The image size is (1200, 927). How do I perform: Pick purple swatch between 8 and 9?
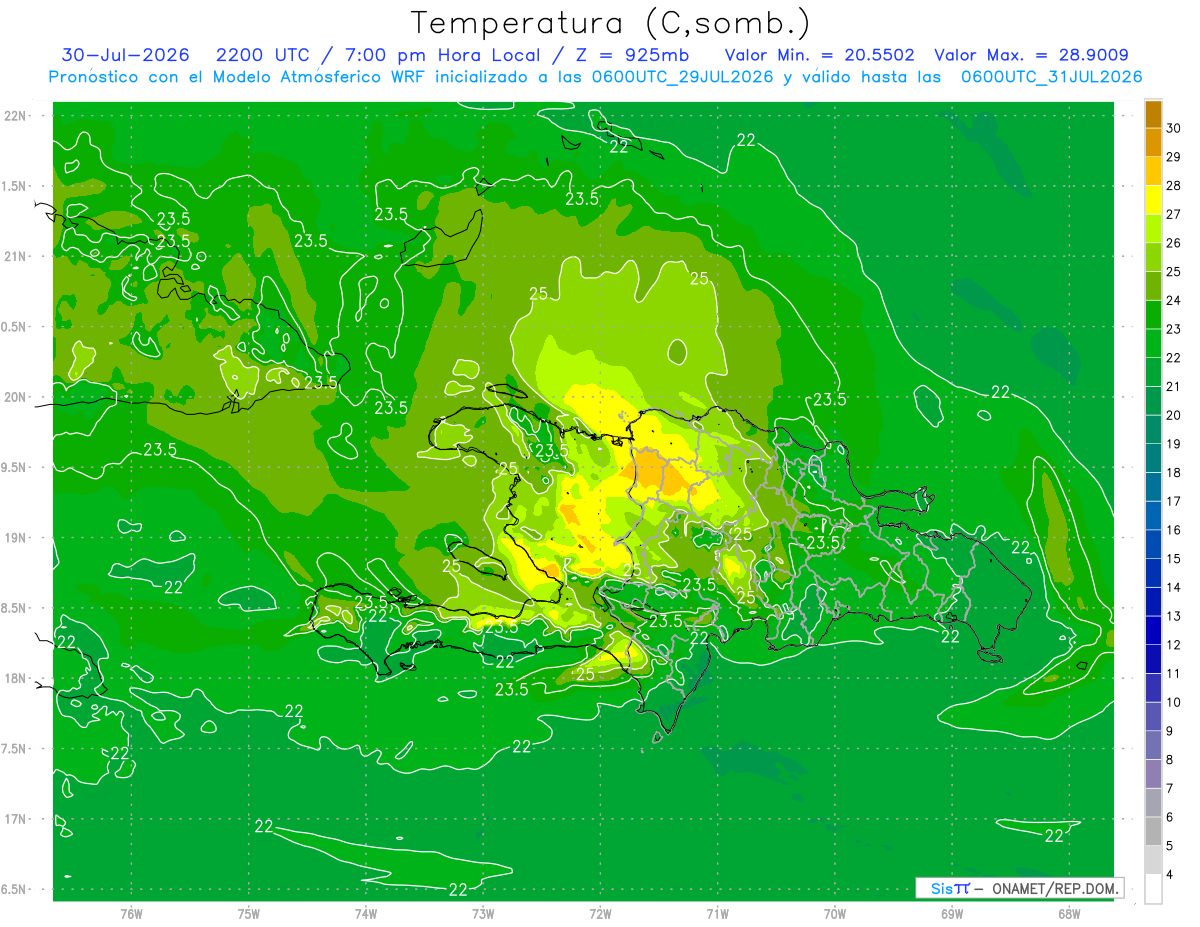pyautogui.click(x=1153, y=745)
